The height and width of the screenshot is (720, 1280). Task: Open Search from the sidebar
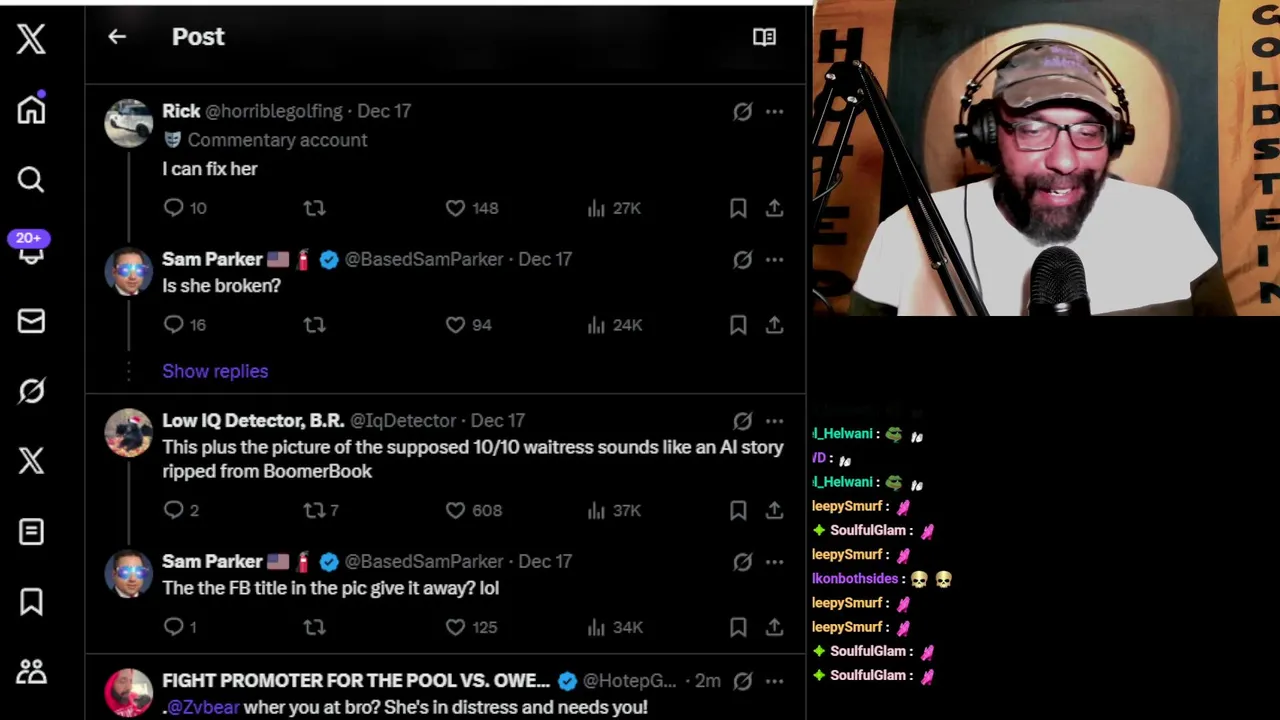(x=31, y=179)
